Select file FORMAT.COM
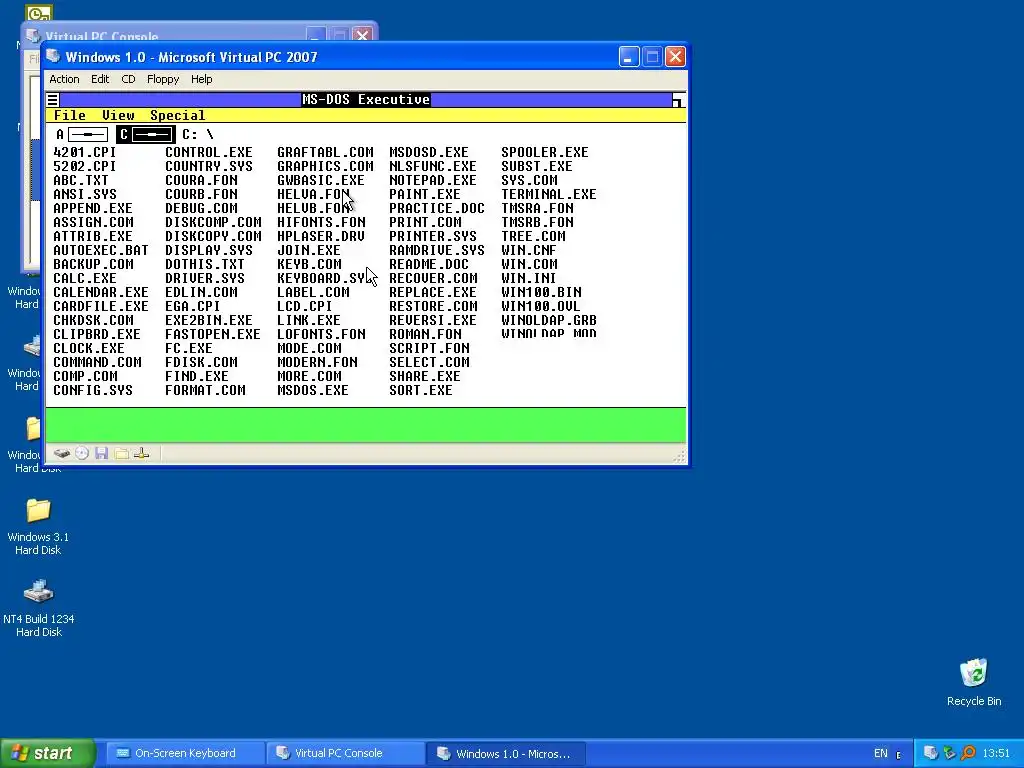 click(x=205, y=391)
